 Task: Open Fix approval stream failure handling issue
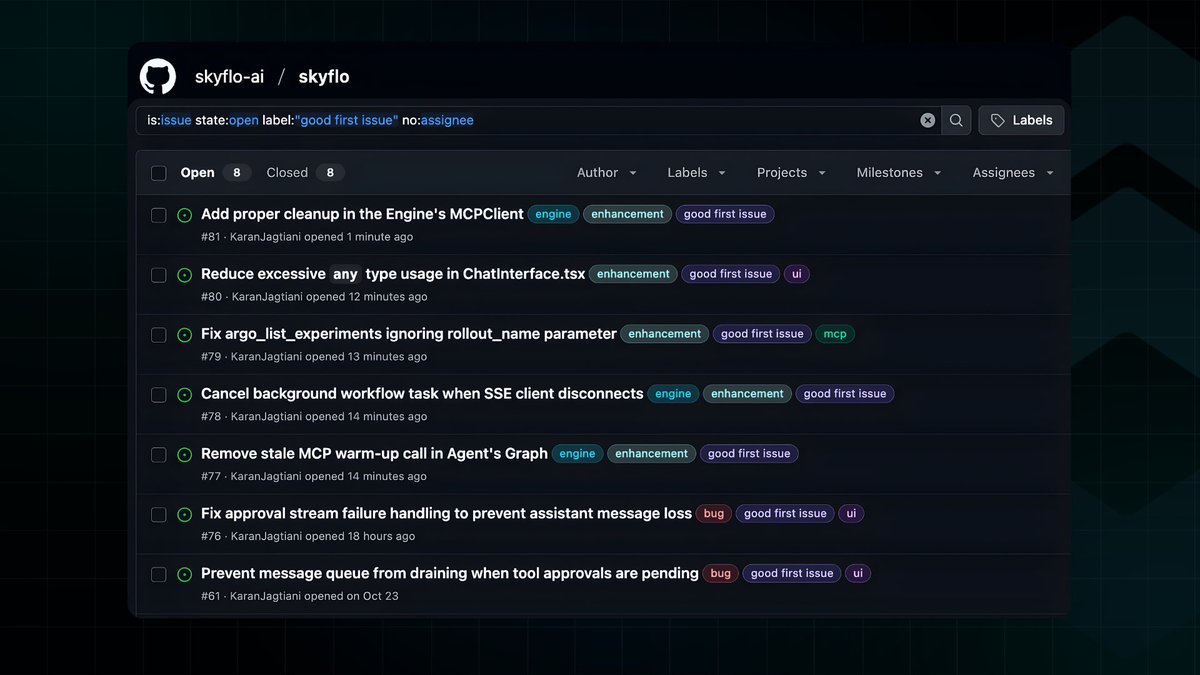[446, 514]
